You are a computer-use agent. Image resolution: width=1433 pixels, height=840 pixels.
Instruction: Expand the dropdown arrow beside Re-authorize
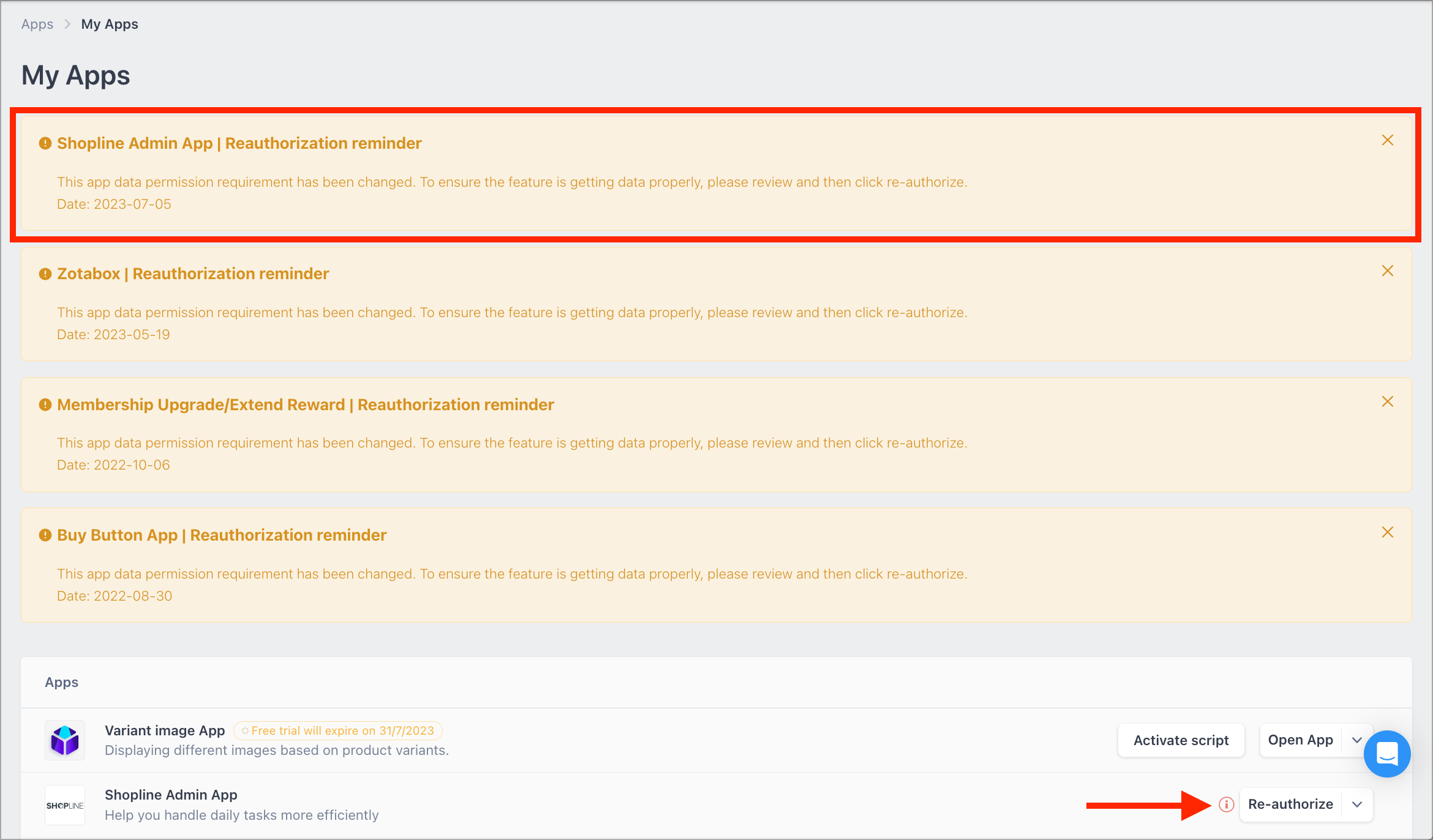click(1357, 804)
